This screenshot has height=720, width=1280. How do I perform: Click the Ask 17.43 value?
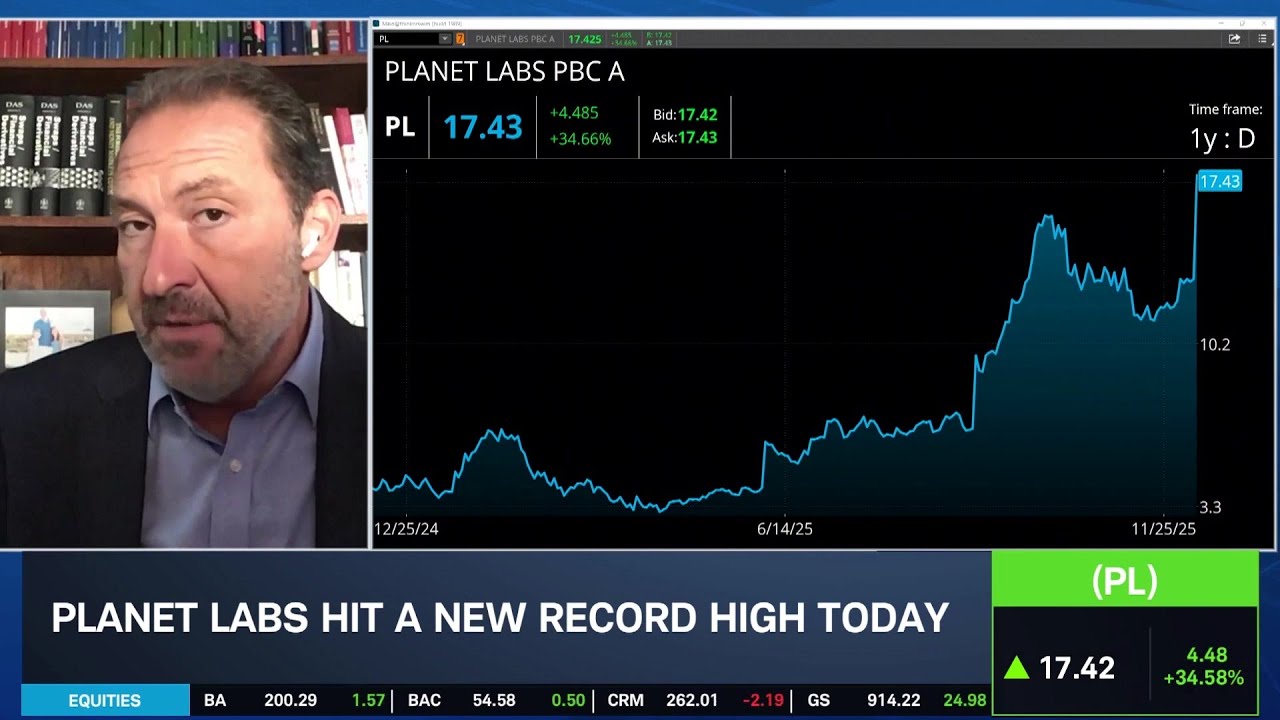pos(685,138)
